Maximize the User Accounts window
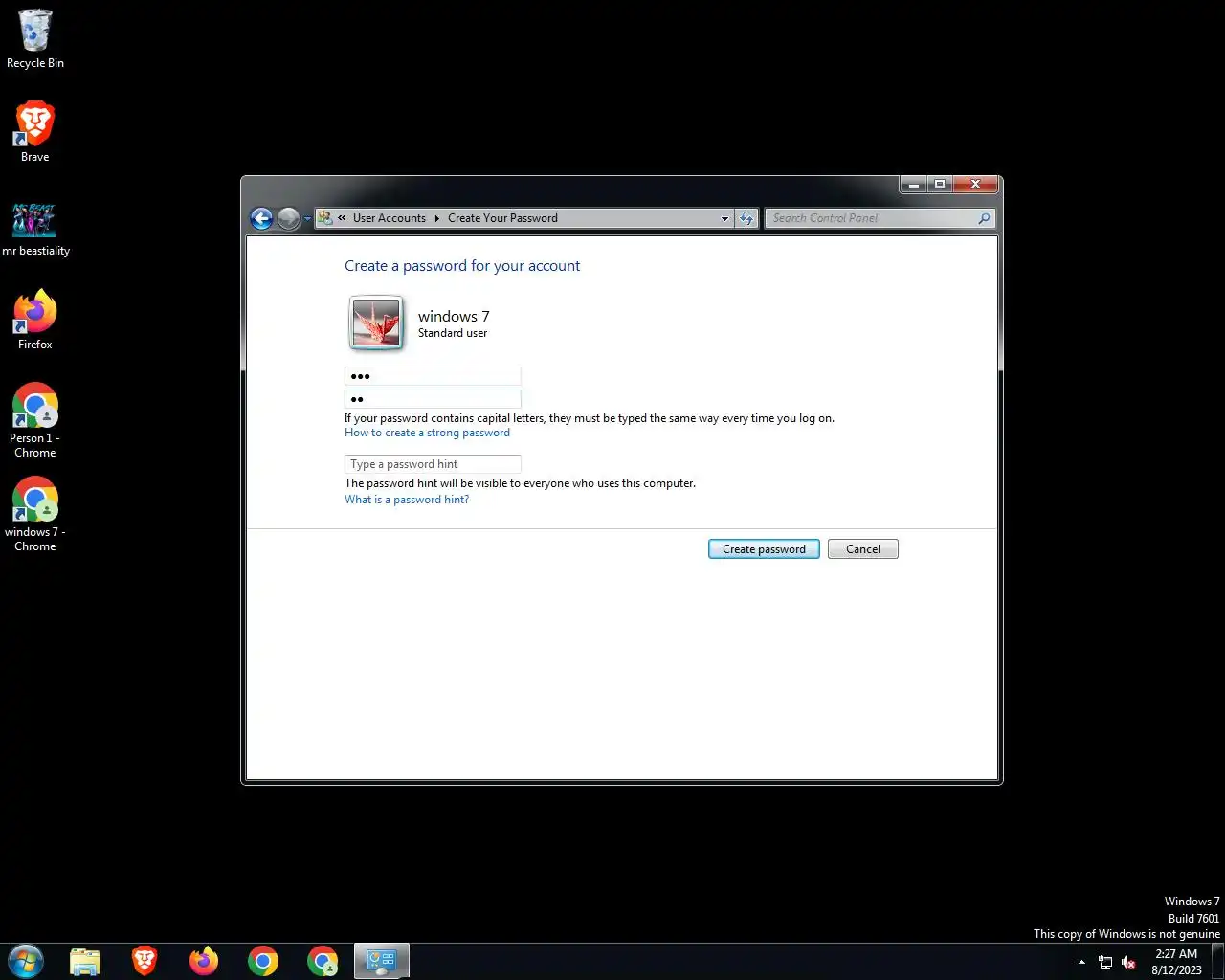Viewport: 1225px width, 980px height. pos(939,184)
